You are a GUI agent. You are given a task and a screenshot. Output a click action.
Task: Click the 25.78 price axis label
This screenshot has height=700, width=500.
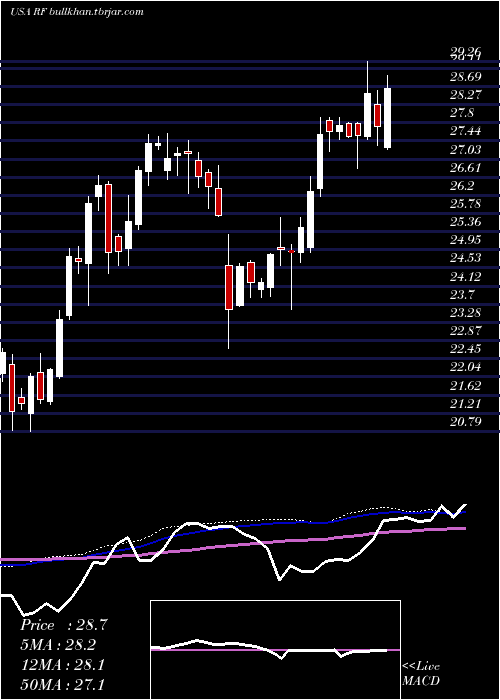[x=466, y=204]
